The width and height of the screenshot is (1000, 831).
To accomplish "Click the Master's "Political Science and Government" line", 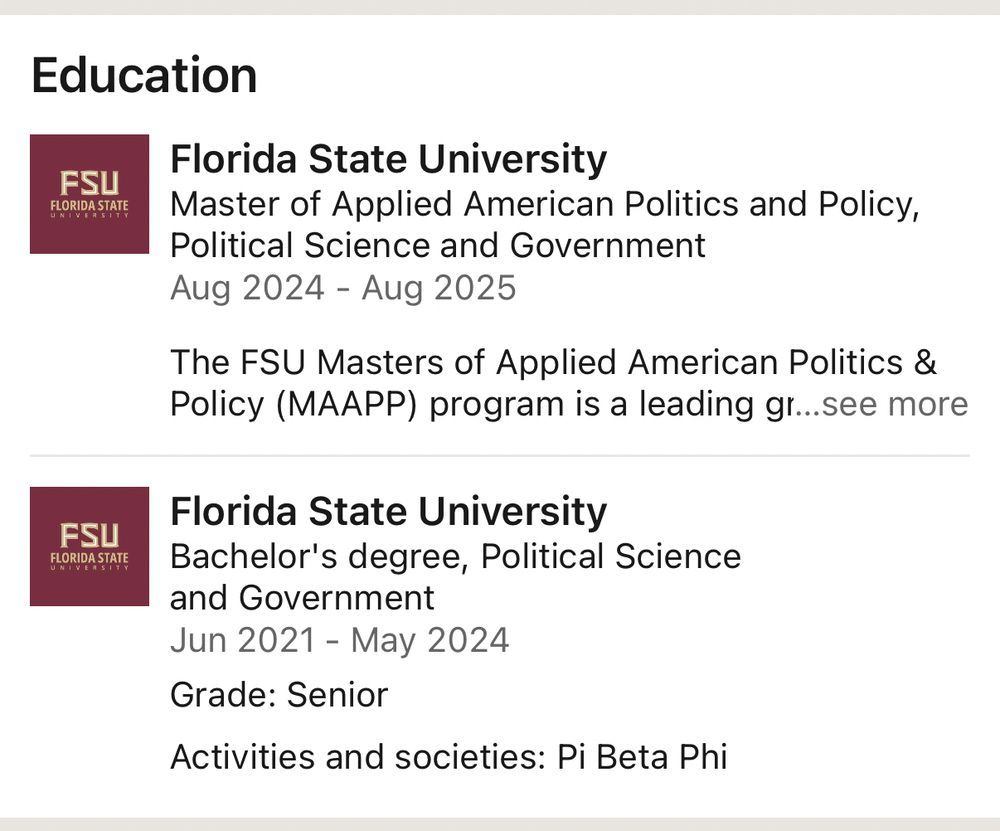I will click(437, 246).
